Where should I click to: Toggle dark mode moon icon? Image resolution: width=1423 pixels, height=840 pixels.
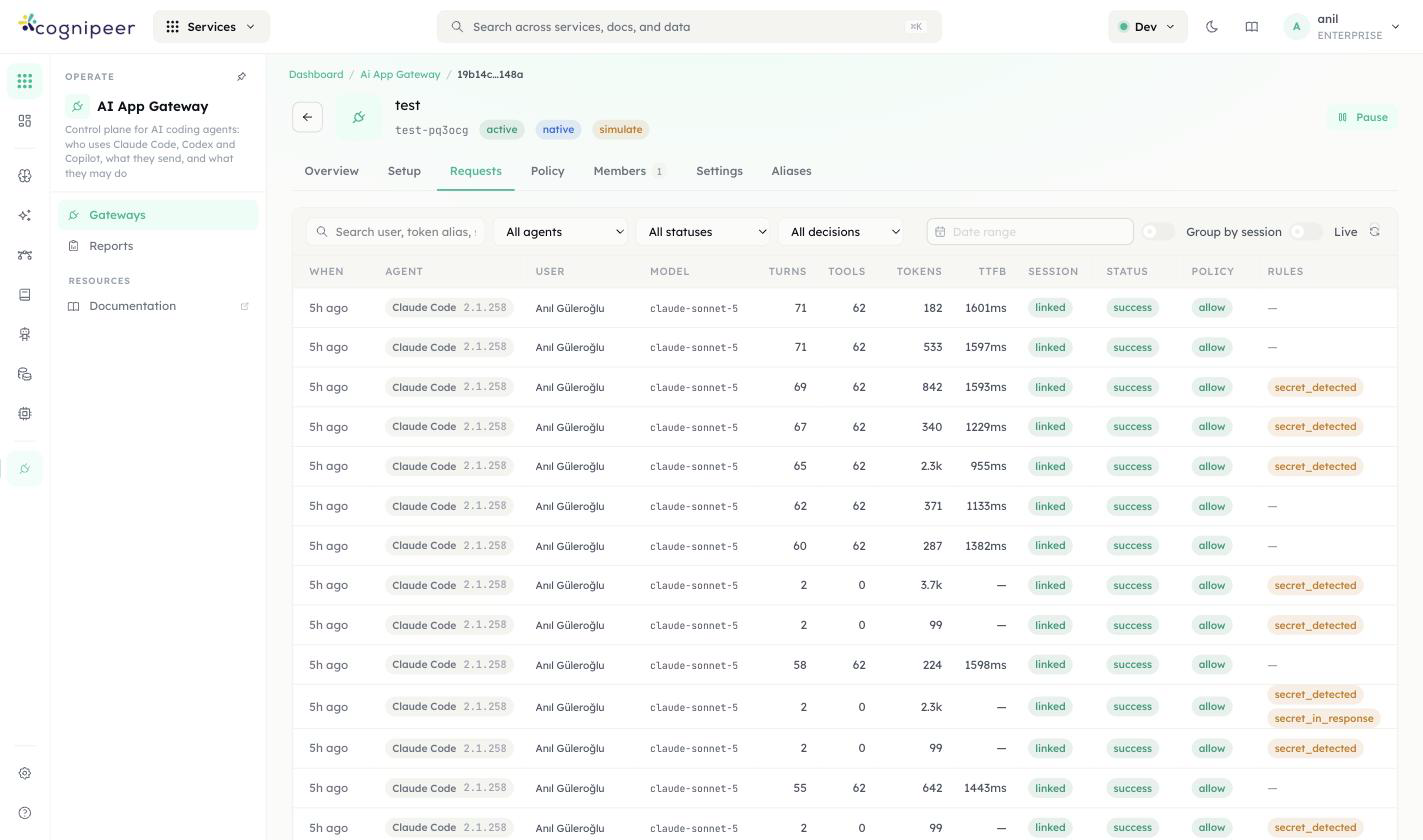coord(1212,27)
